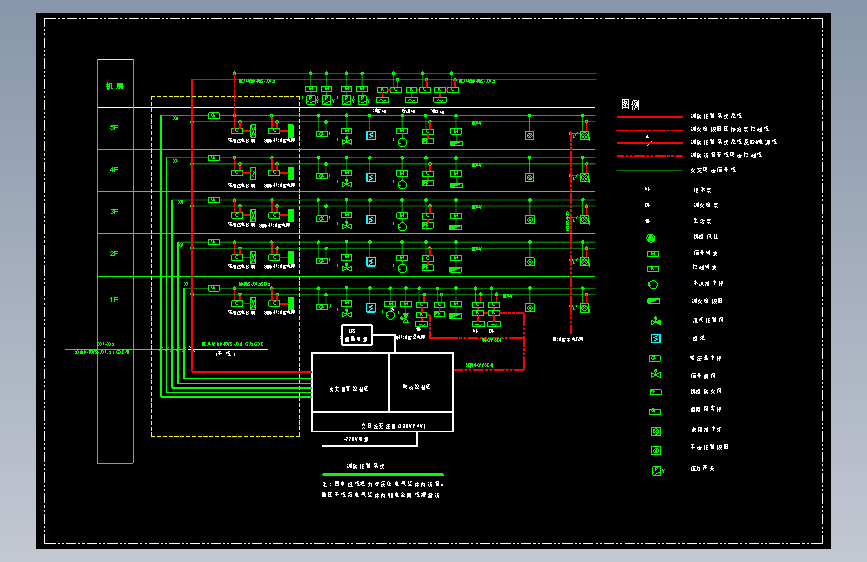Click the solid green block on 3F row

pos(291,215)
